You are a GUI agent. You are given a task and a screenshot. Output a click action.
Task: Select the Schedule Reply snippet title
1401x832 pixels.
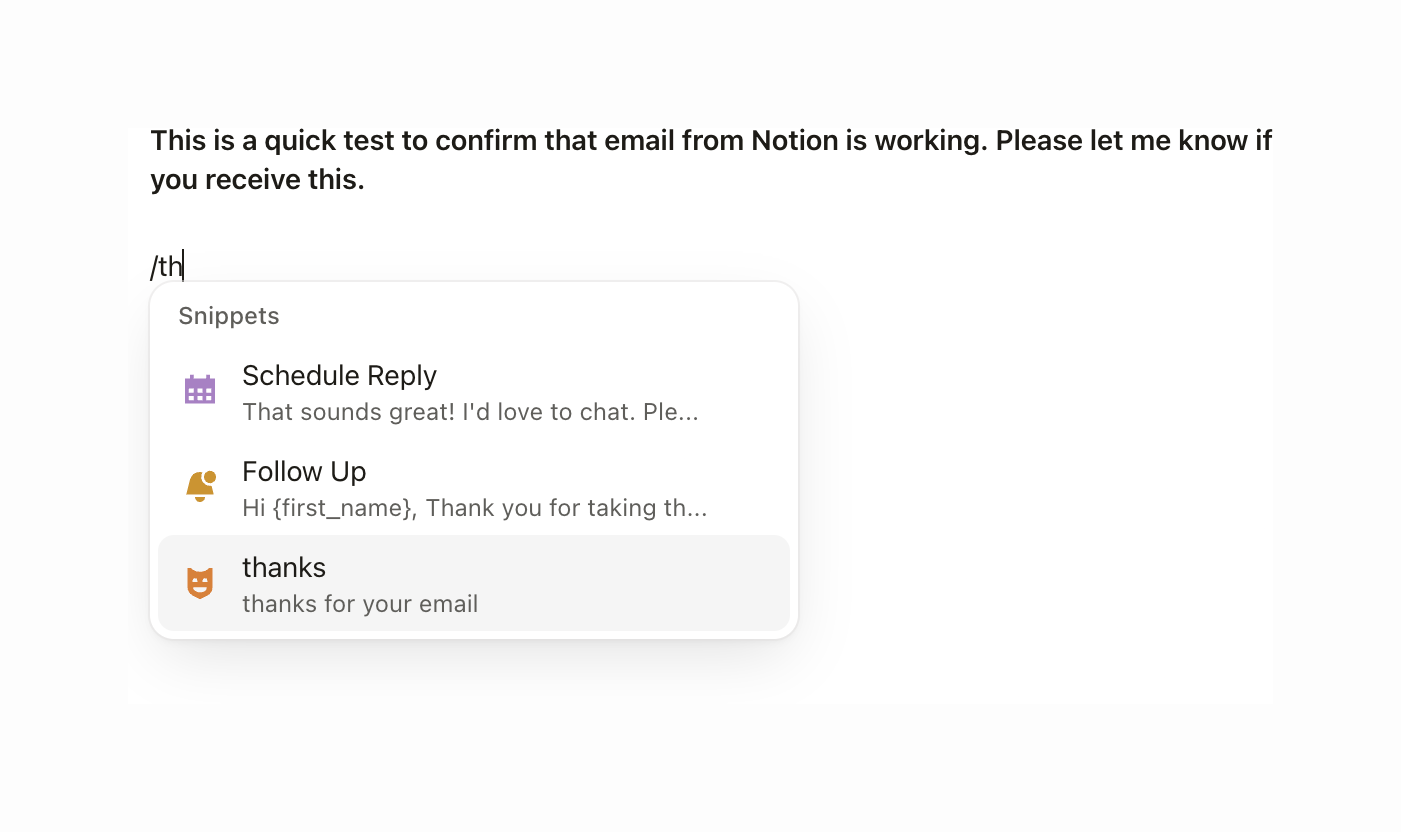pyautogui.click(x=339, y=376)
